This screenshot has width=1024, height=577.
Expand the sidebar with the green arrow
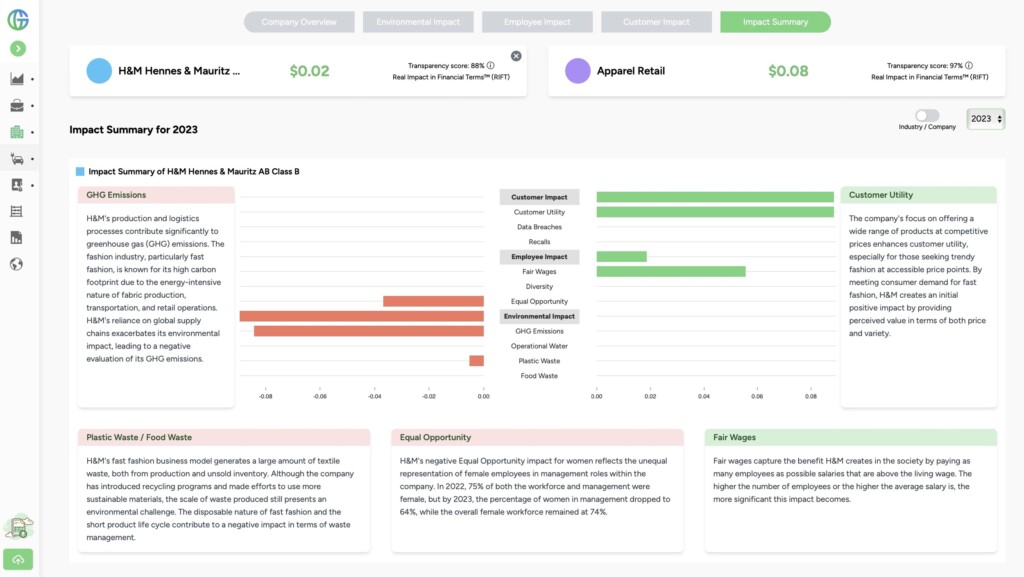point(18,48)
